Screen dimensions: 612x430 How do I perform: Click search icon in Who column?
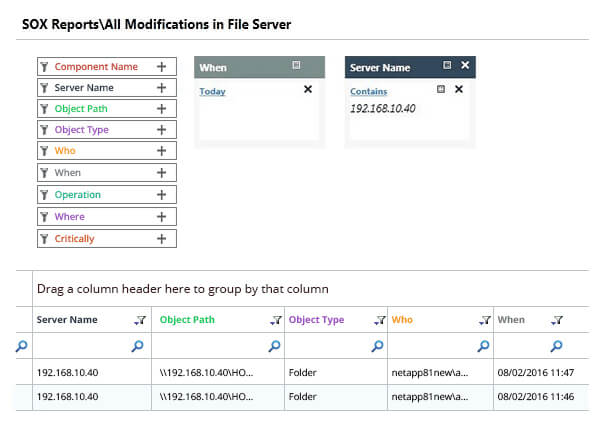tap(483, 346)
